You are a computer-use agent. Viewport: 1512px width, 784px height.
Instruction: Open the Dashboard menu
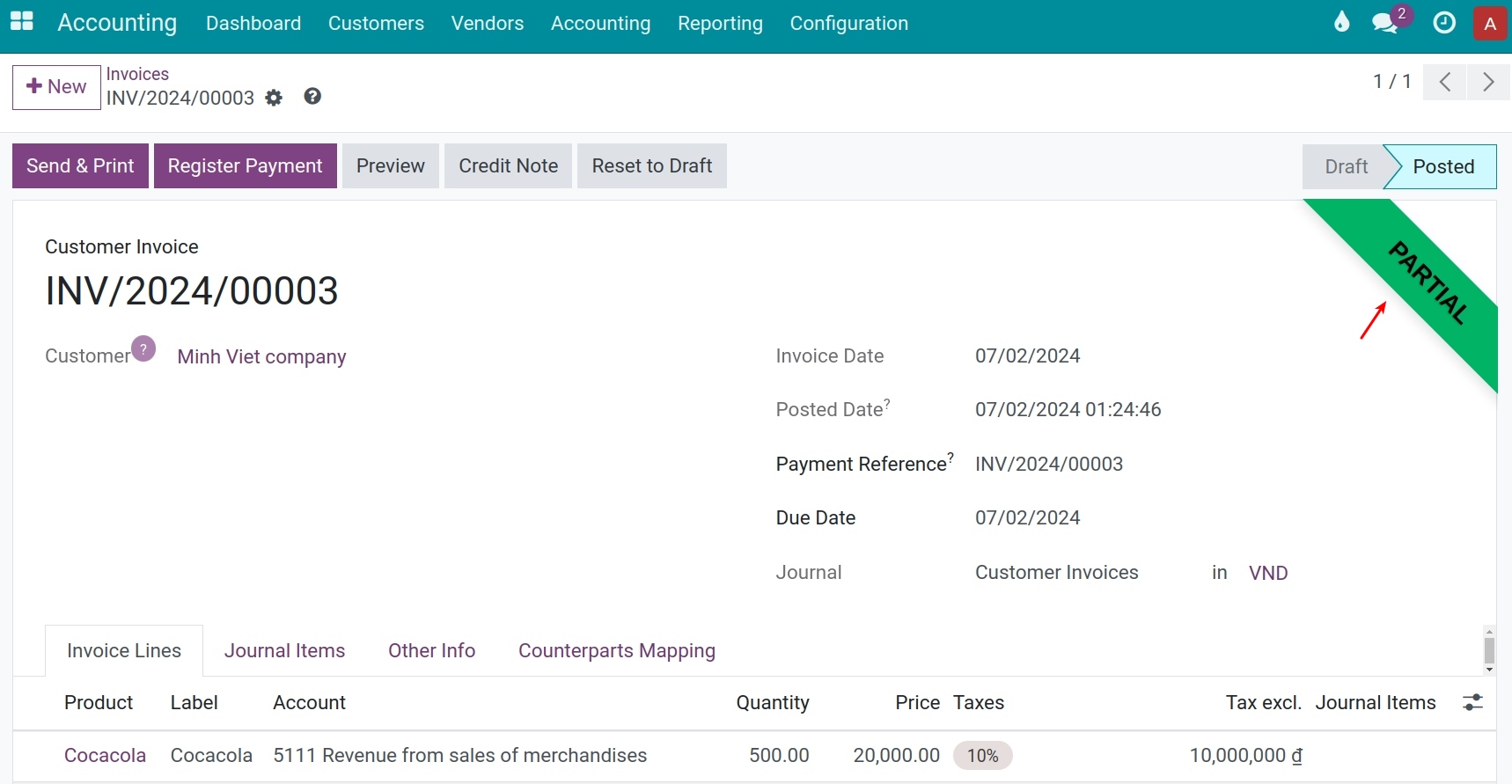point(253,23)
